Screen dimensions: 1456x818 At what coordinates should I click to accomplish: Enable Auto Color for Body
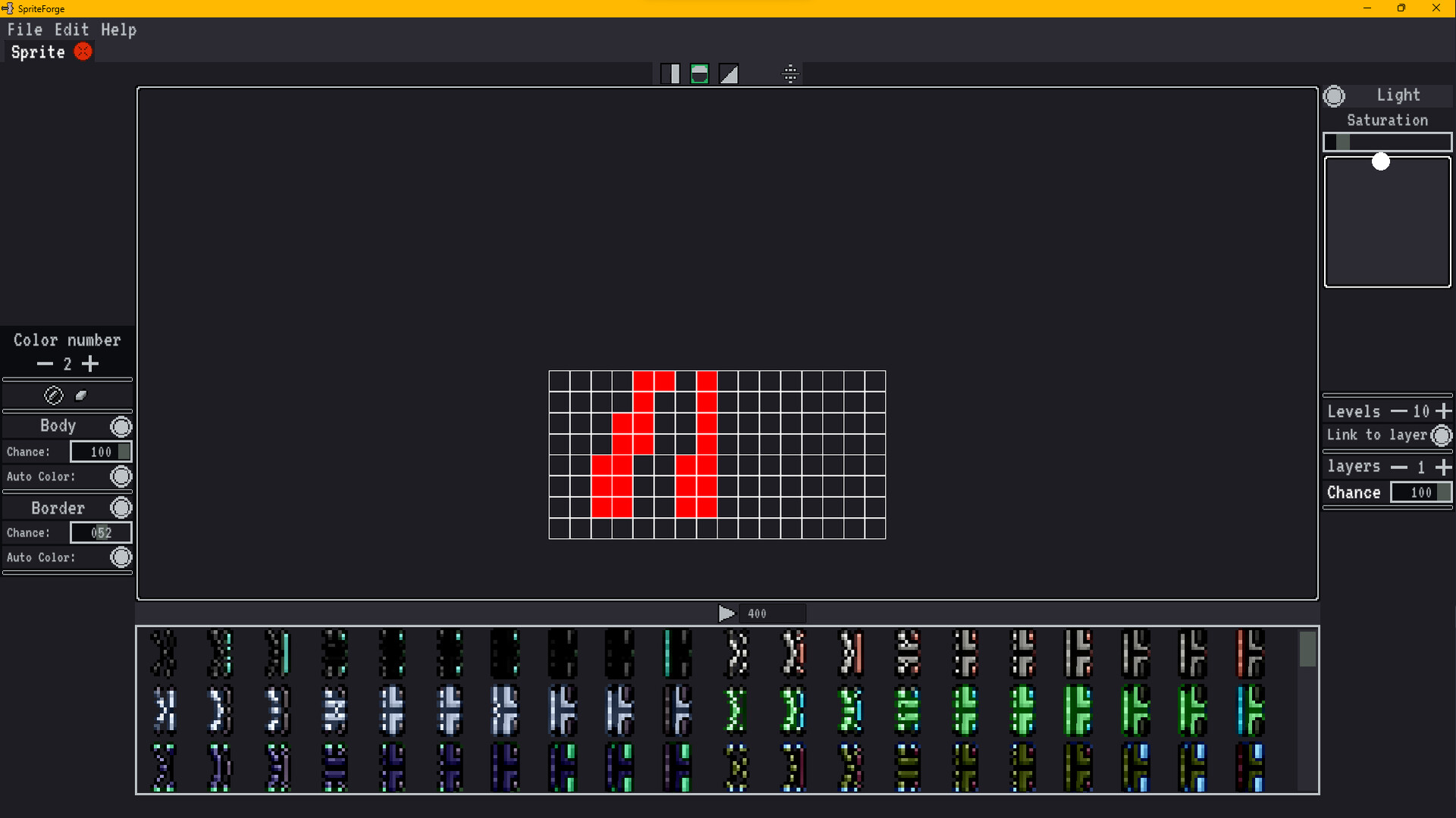coord(121,476)
